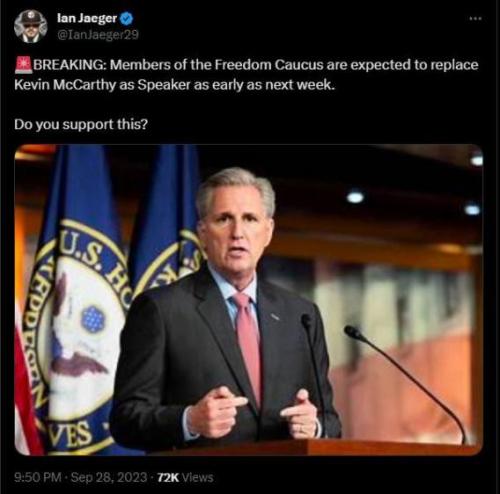The width and height of the screenshot is (500, 494).
Task: Open Ian Jaeger's profile avatar
Action: pyautogui.click(x=30, y=26)
